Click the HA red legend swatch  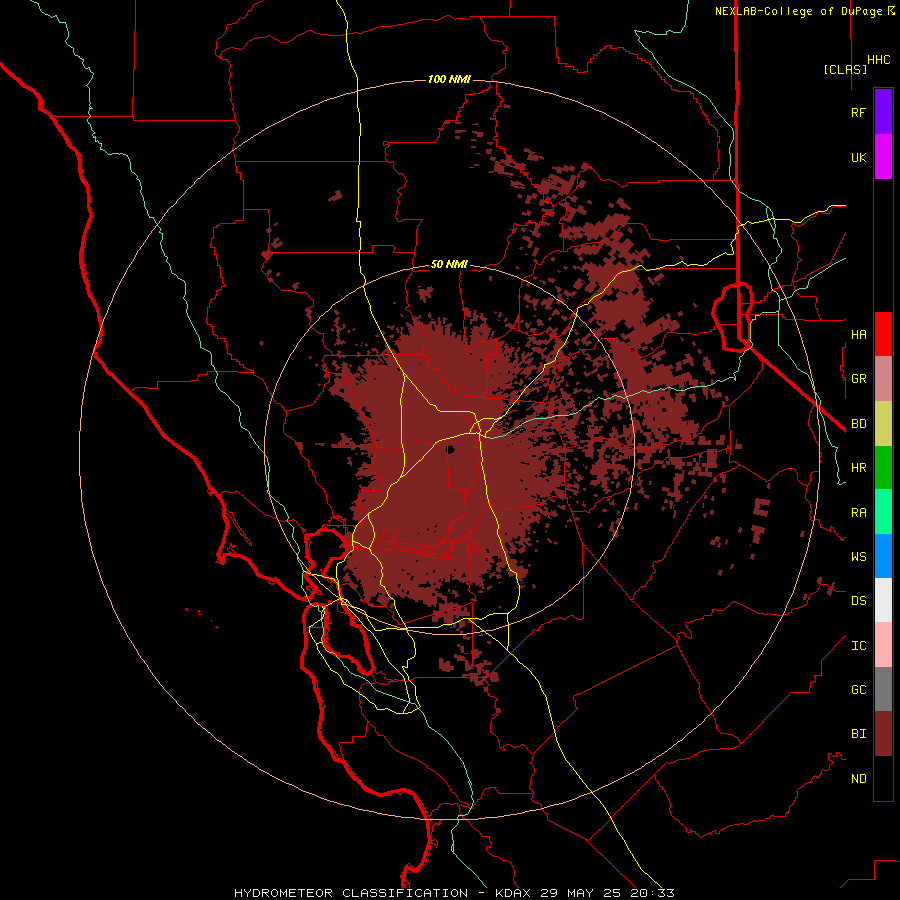pyautogui.click(x=883, y=334)
